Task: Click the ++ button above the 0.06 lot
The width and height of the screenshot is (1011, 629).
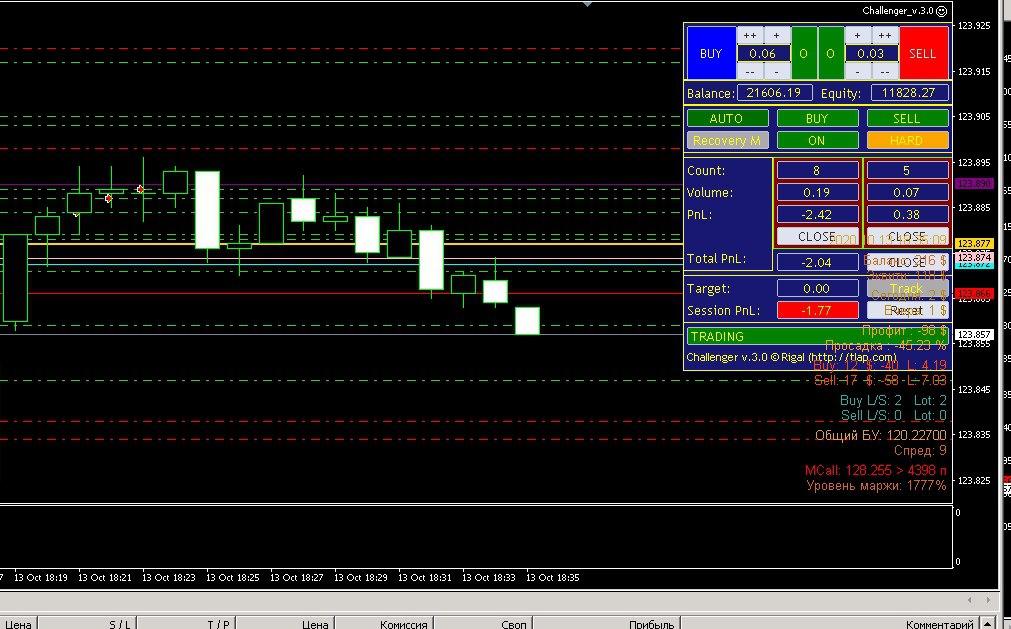Action: pyautogui.click(x=750, y=35)
